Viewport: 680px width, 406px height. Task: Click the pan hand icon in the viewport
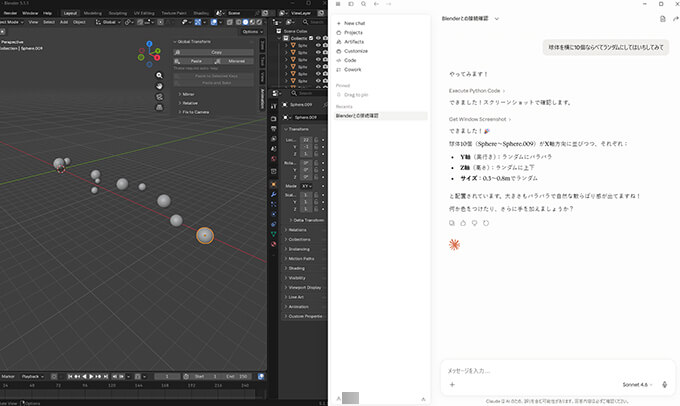(159, 87)
